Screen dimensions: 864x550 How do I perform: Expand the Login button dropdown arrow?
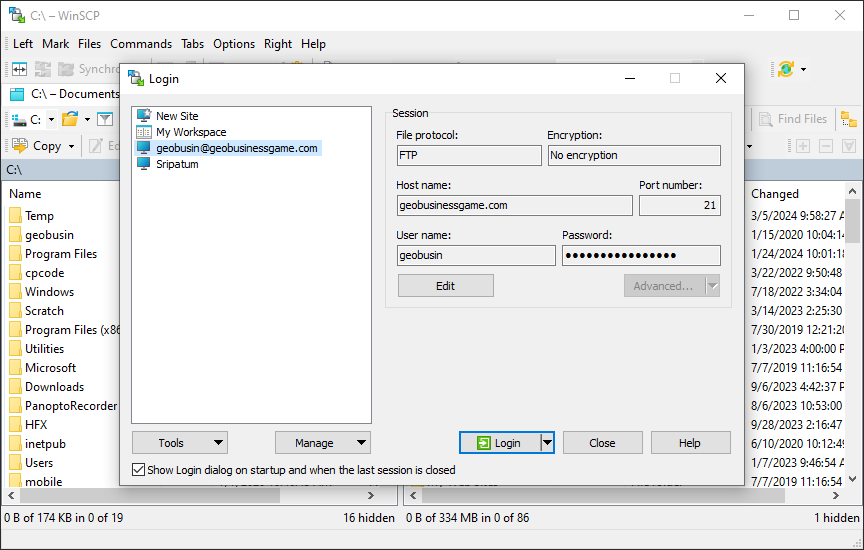[x=547, y=443]
